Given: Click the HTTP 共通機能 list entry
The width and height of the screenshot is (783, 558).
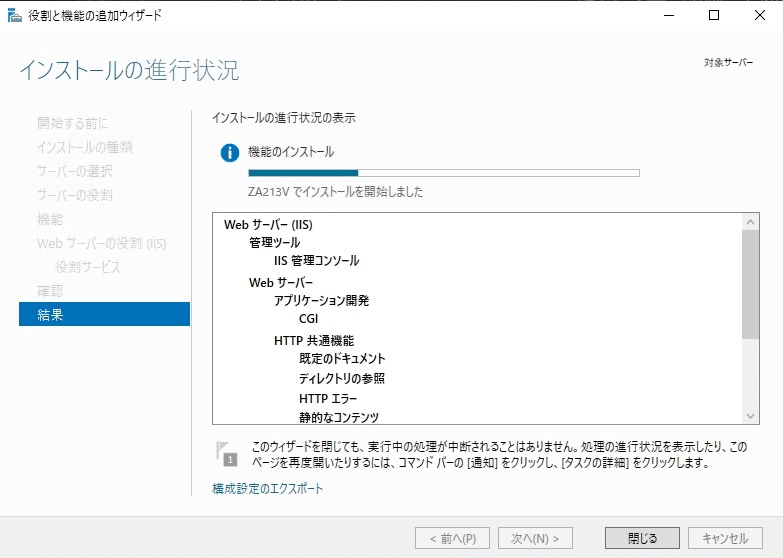Looking at the screenshot, I should click(x=314, y=341).
